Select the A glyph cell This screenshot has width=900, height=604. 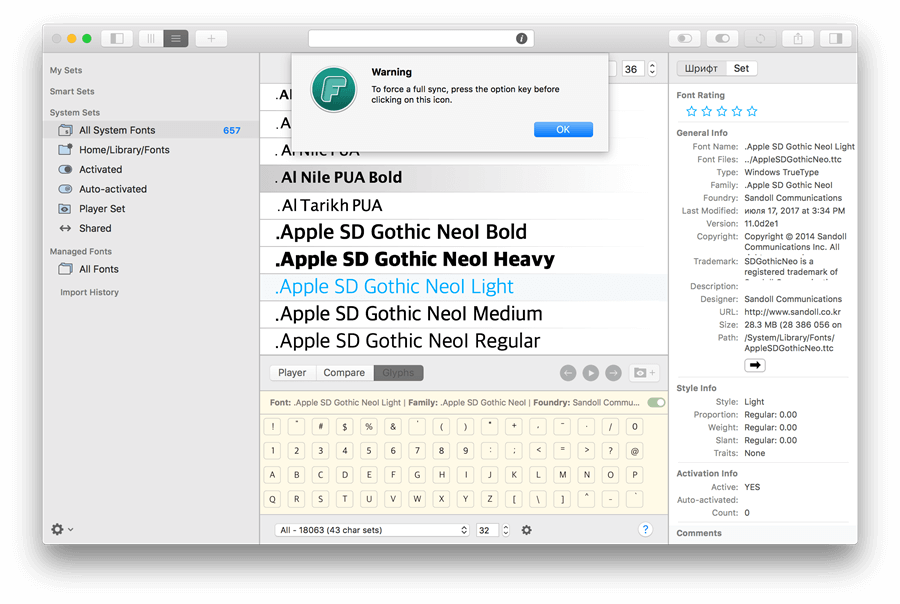(x=273, y=475)
